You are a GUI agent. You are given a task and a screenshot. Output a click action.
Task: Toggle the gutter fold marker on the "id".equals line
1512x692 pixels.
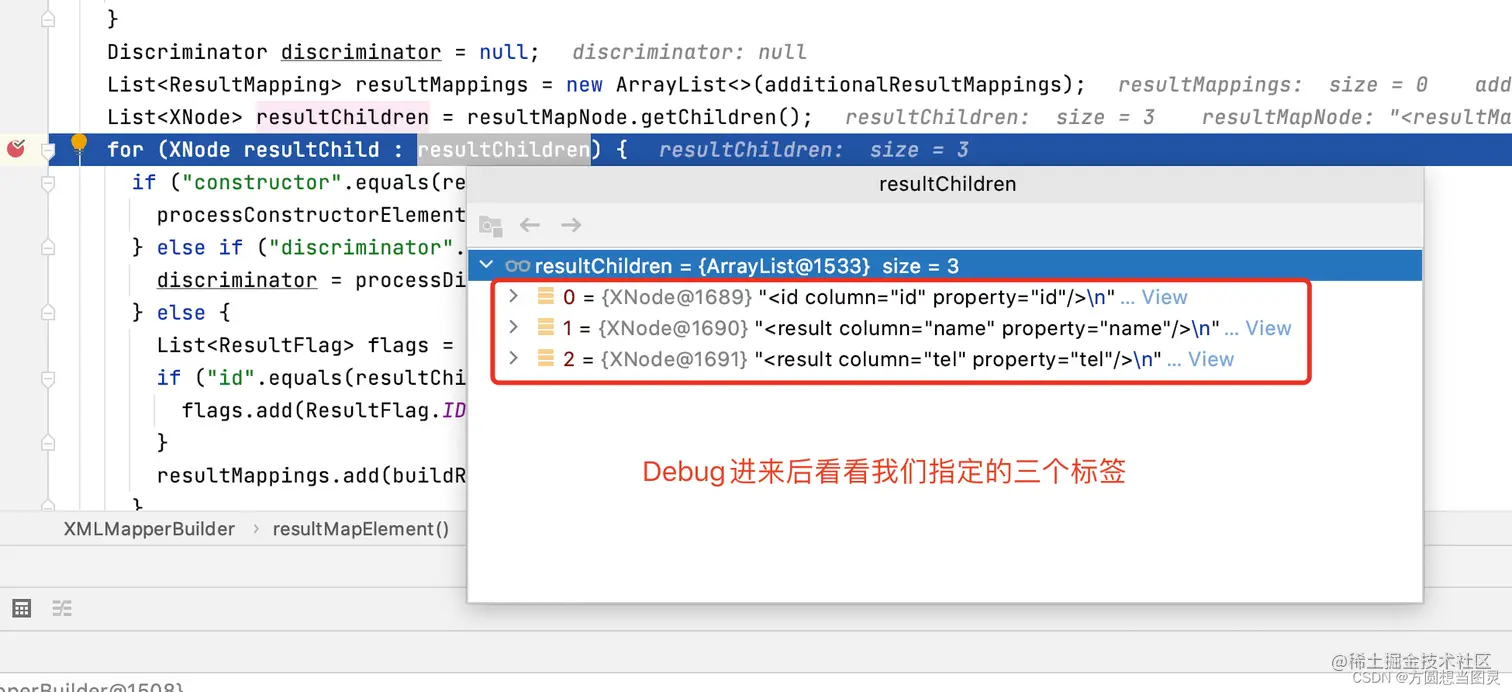tap(47, 378)
